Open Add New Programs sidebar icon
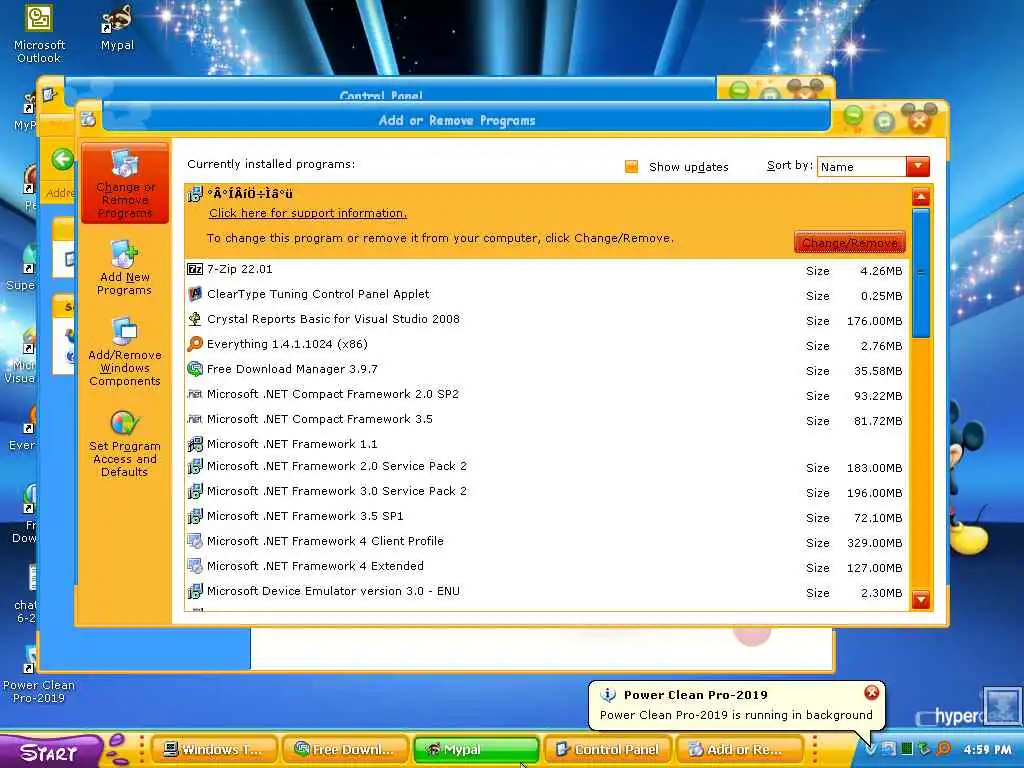Image resolution: width=1024 pixels, height=768 pixels. tap(124, 253)
